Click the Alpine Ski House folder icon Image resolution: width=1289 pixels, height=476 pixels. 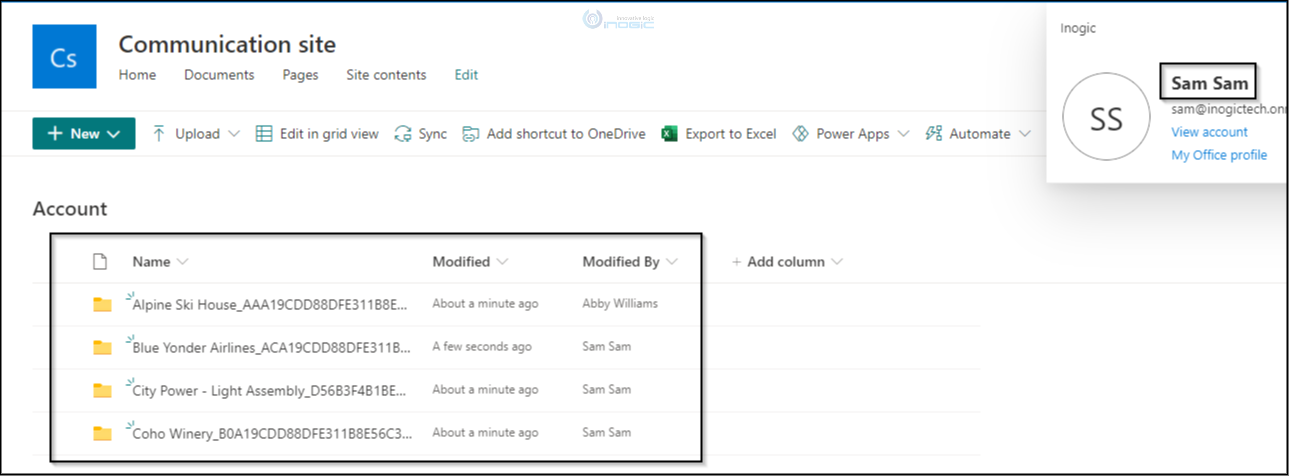102,304
